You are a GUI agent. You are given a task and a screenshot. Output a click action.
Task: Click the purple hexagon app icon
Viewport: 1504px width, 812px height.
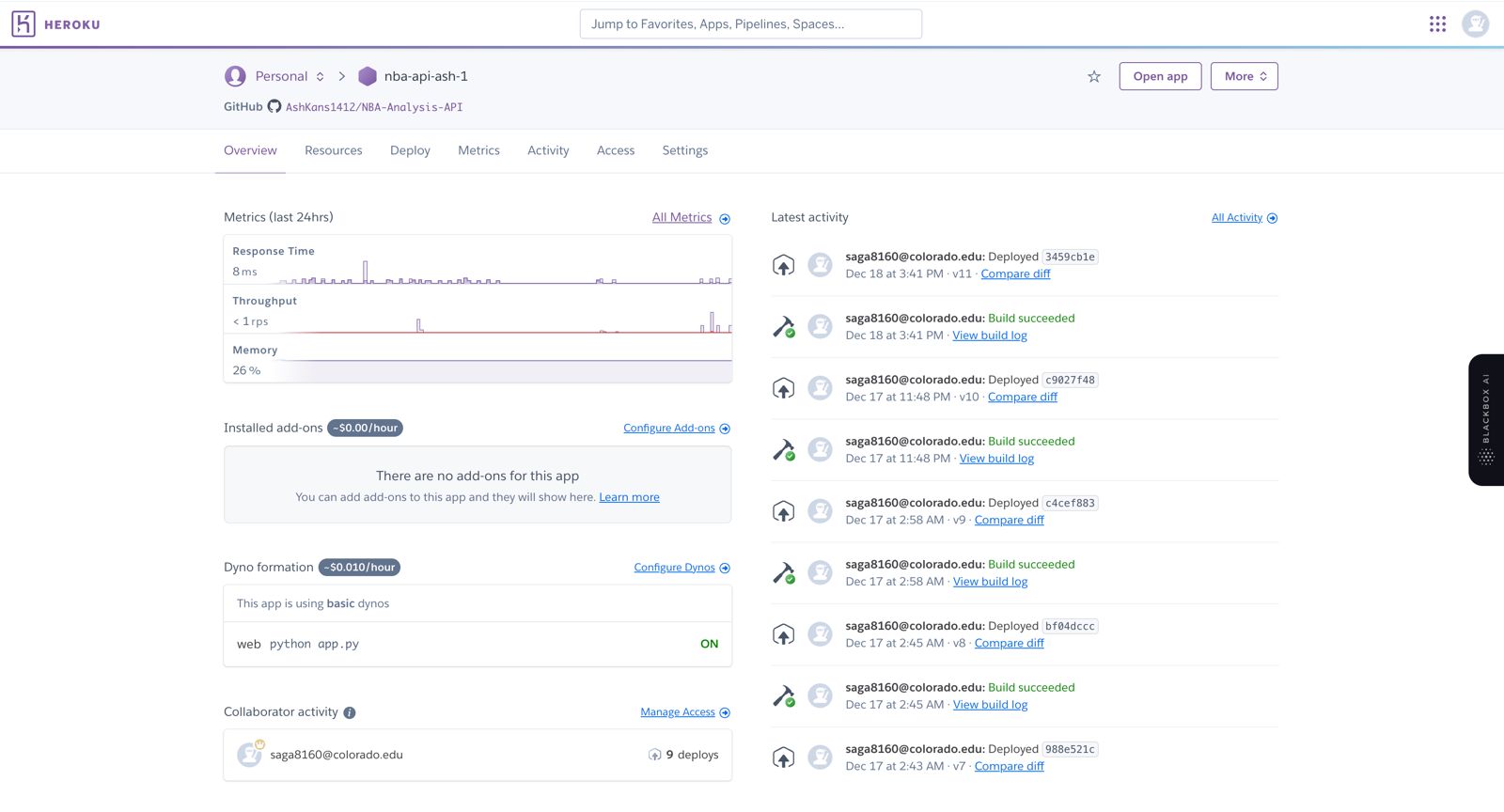click(x=368, y=76)
